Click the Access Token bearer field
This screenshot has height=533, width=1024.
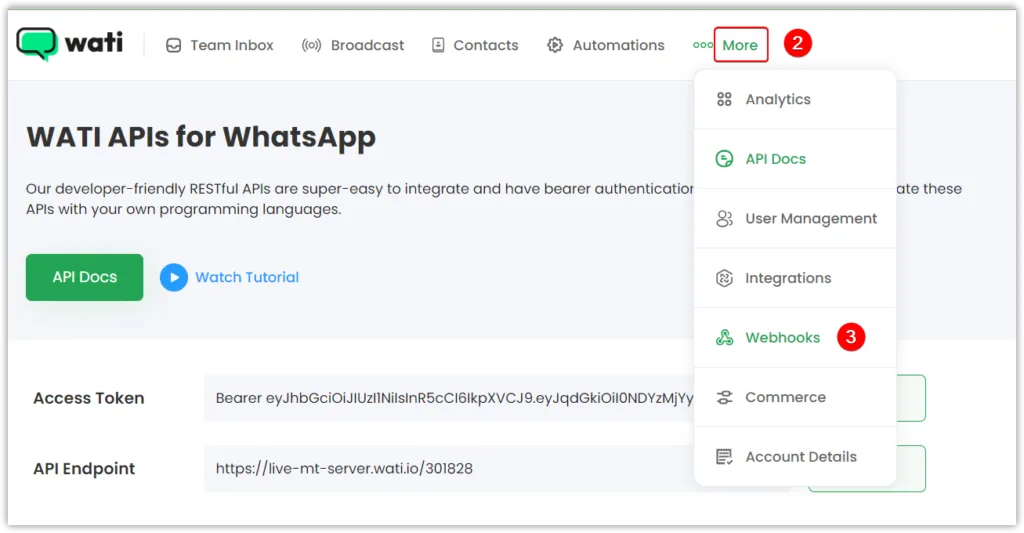[449, 398]
